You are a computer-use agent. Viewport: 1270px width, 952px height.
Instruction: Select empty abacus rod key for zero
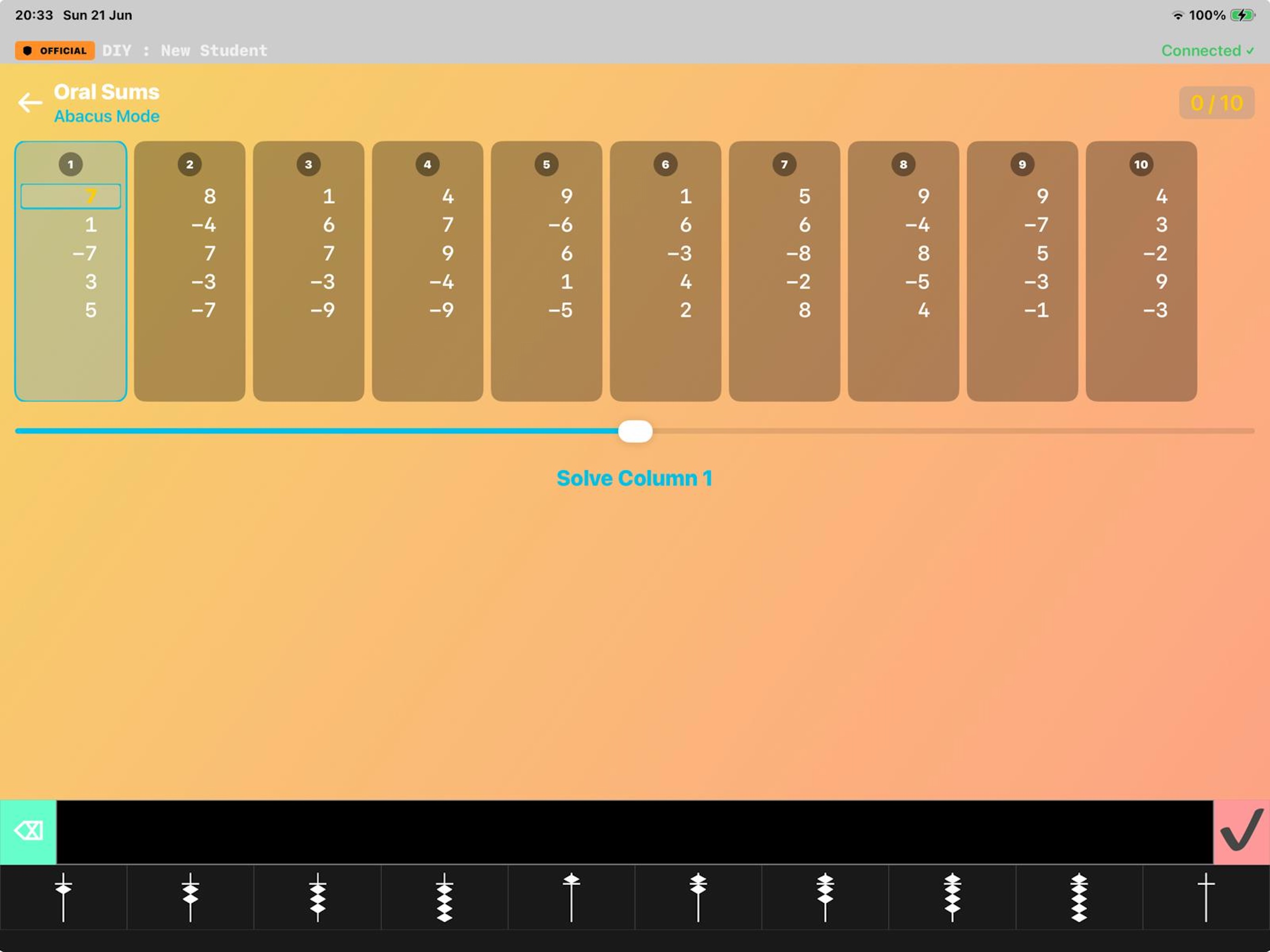[1206, 898]
